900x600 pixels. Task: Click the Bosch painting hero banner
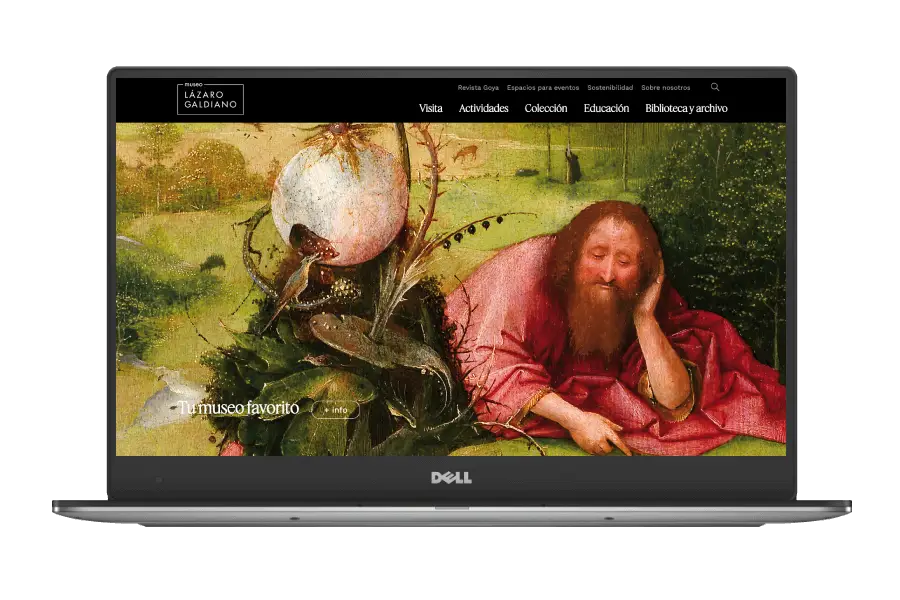click(451, 289)
